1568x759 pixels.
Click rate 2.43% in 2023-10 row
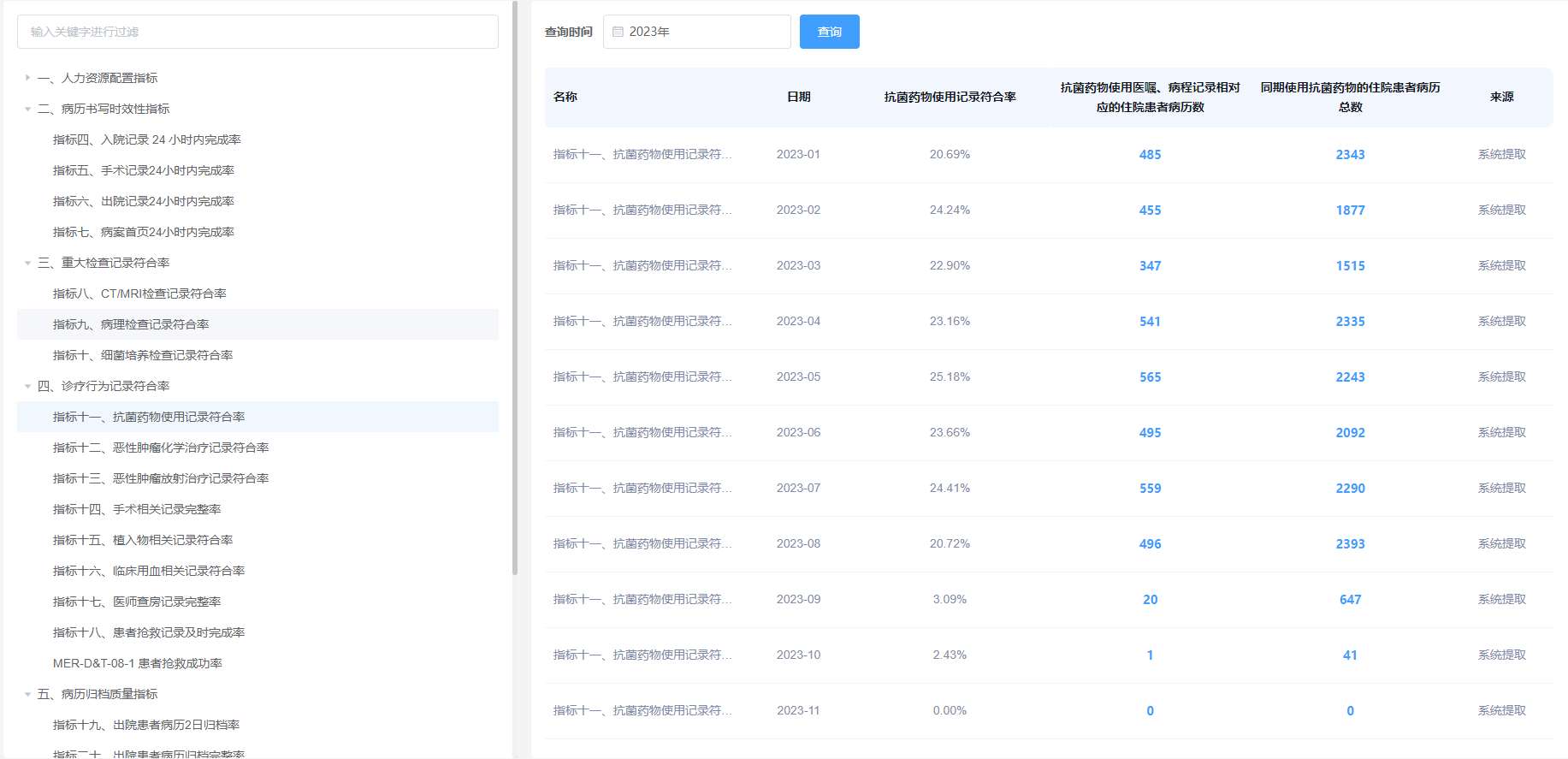[x=950, y=655]
